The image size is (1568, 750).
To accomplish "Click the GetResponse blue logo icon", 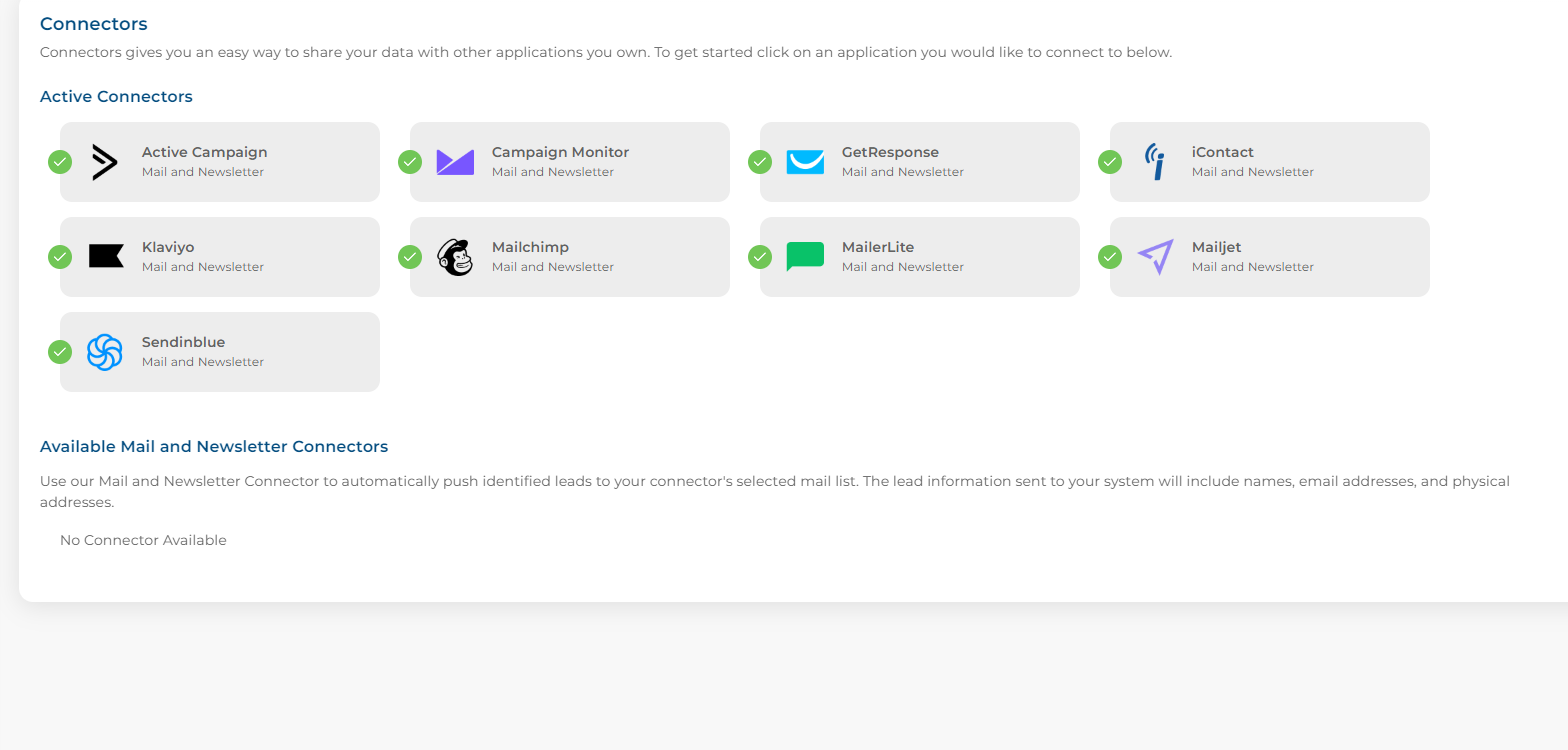I will pos(805,162).
